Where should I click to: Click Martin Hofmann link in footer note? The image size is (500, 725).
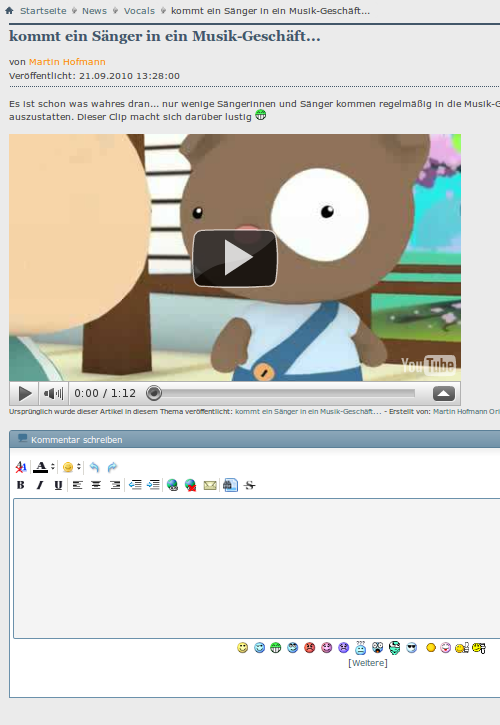[x=460, y=411]
